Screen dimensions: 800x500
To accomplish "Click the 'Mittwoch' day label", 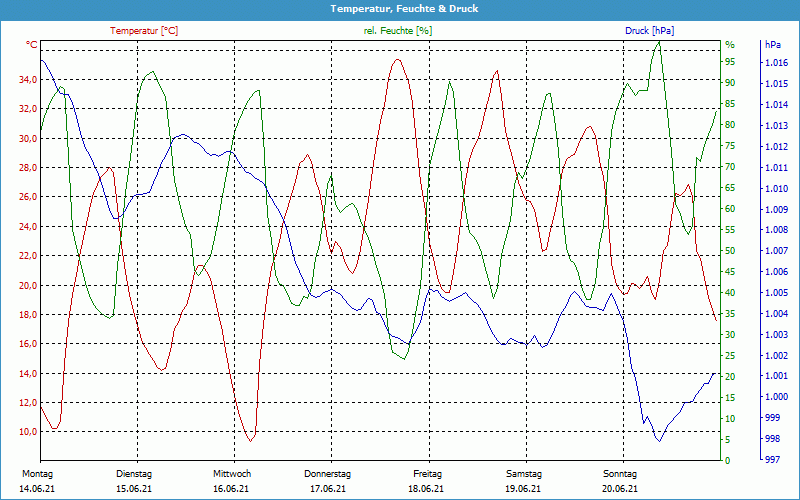I will (x=232, y=474).
